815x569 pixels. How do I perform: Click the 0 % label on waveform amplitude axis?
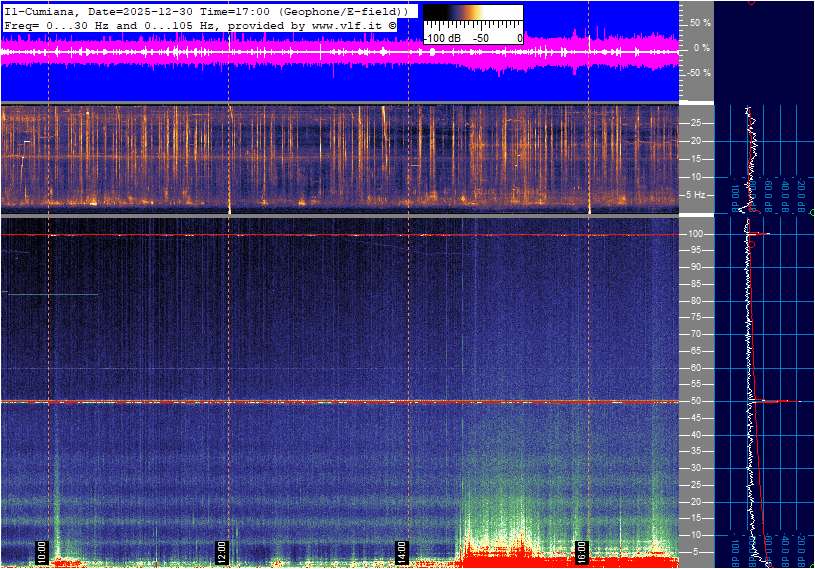(x=700, y=47)
